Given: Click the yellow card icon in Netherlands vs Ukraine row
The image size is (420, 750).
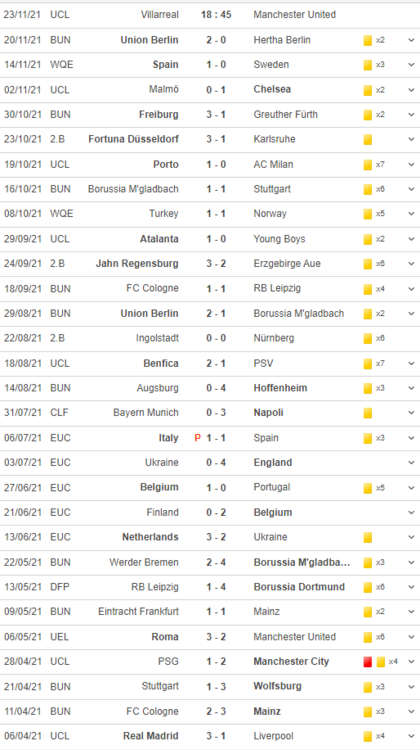Looking at the screenshot, I should [x=367, y=537].
